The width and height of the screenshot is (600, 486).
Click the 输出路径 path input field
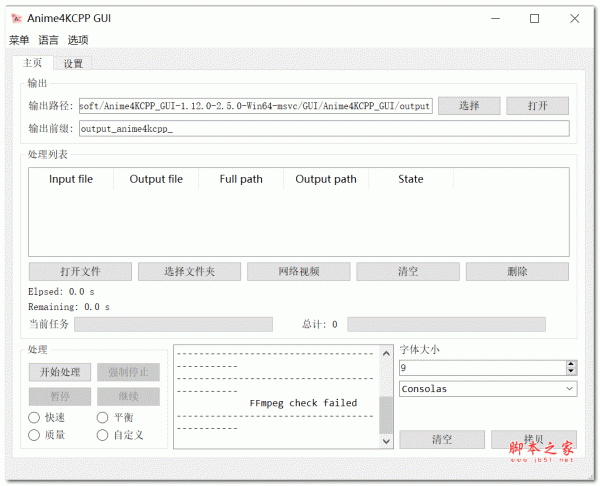256,106
